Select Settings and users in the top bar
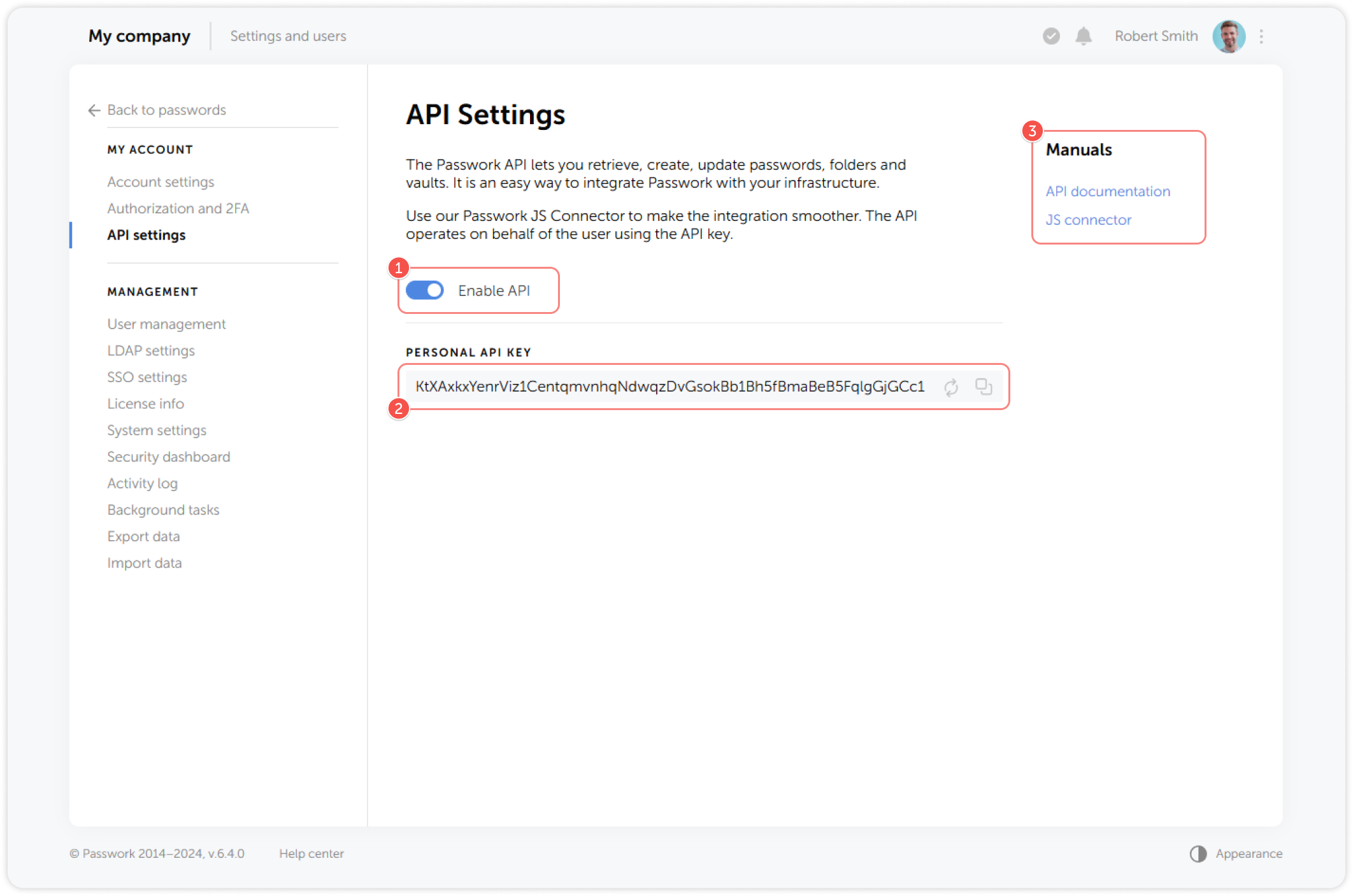Viewport: 1353px width, 896px height. (x=288, y=36)
